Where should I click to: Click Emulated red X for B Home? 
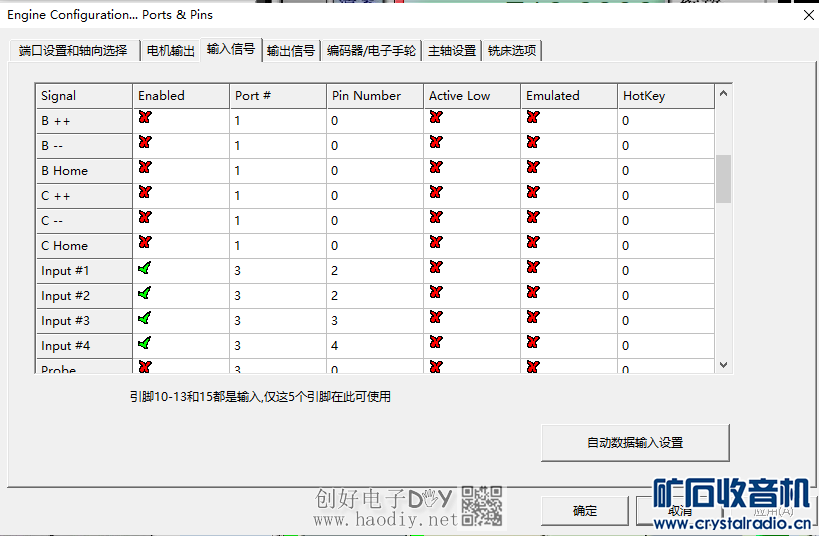click(533, 167)
